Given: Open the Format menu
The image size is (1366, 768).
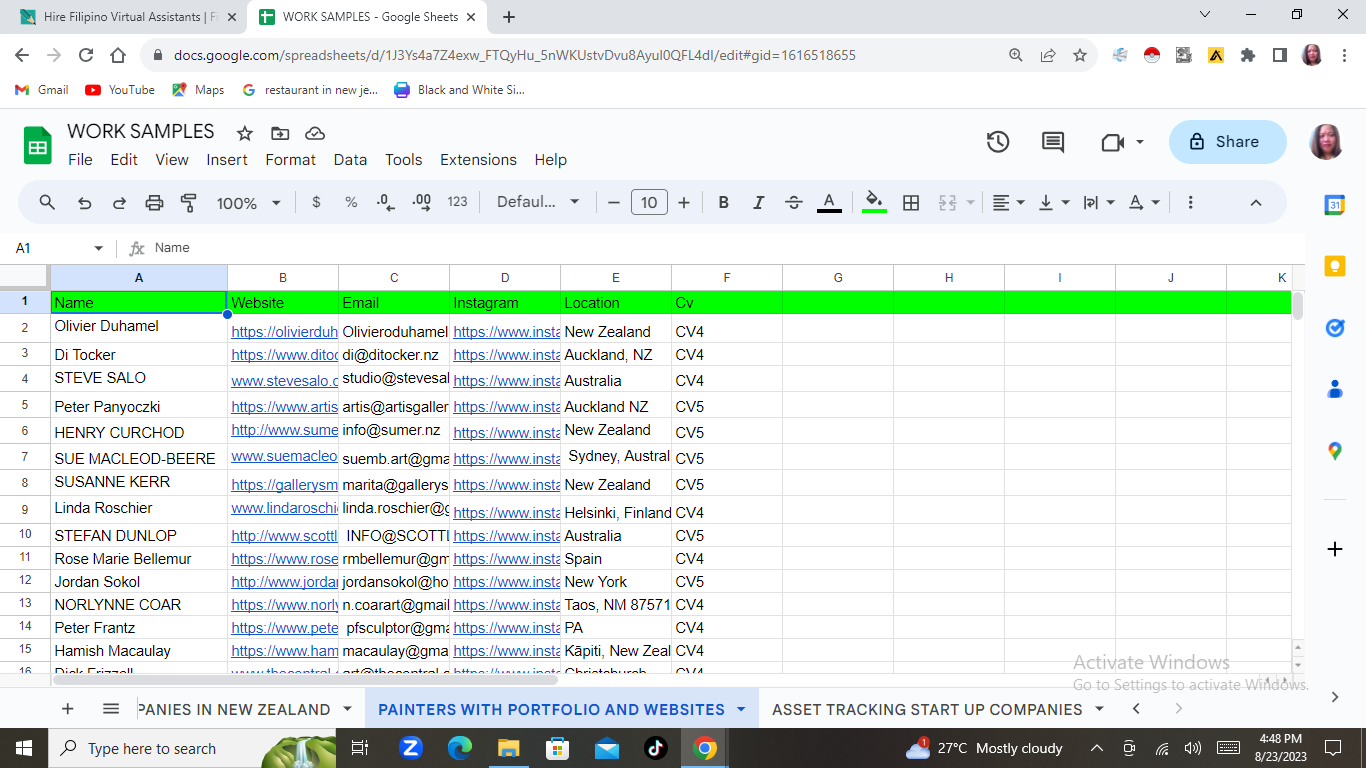Looking at the screenshot, I should (x=290, y=160).
